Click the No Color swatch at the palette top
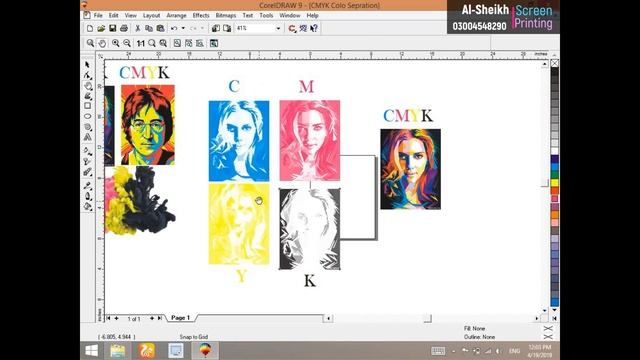 pos(555,63)
